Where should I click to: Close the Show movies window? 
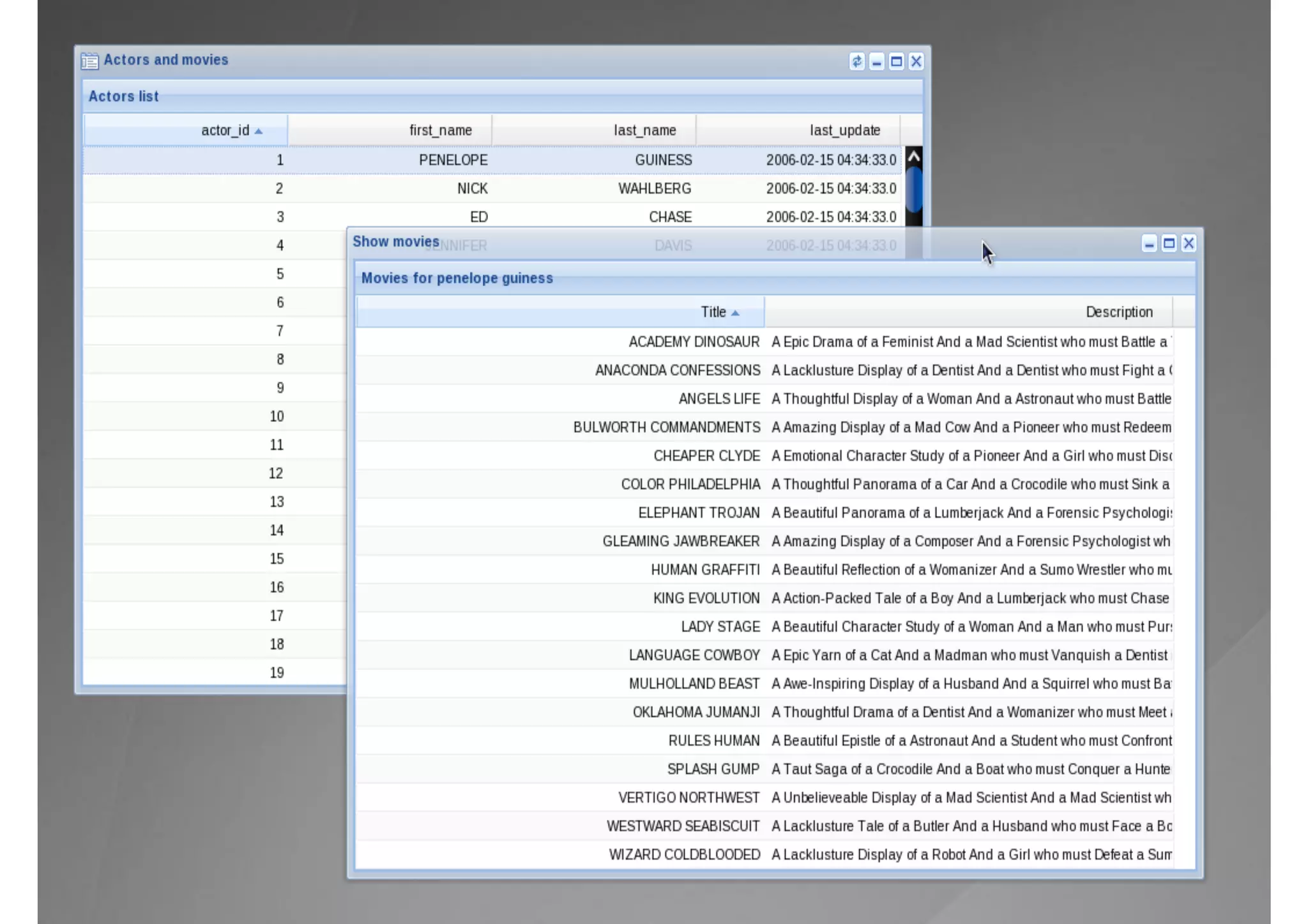point(1189,243)
